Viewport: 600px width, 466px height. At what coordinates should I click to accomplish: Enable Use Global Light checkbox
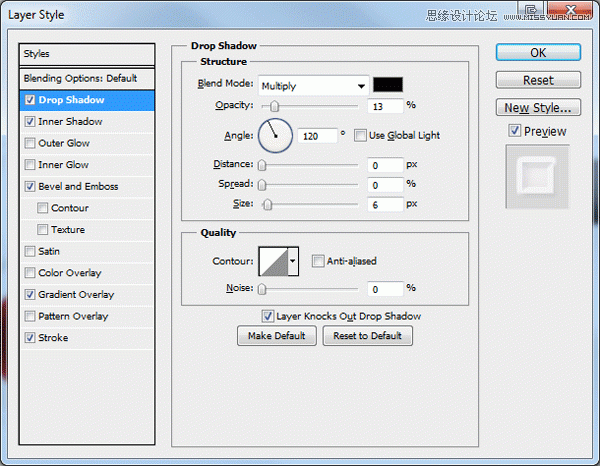(360, 135)
